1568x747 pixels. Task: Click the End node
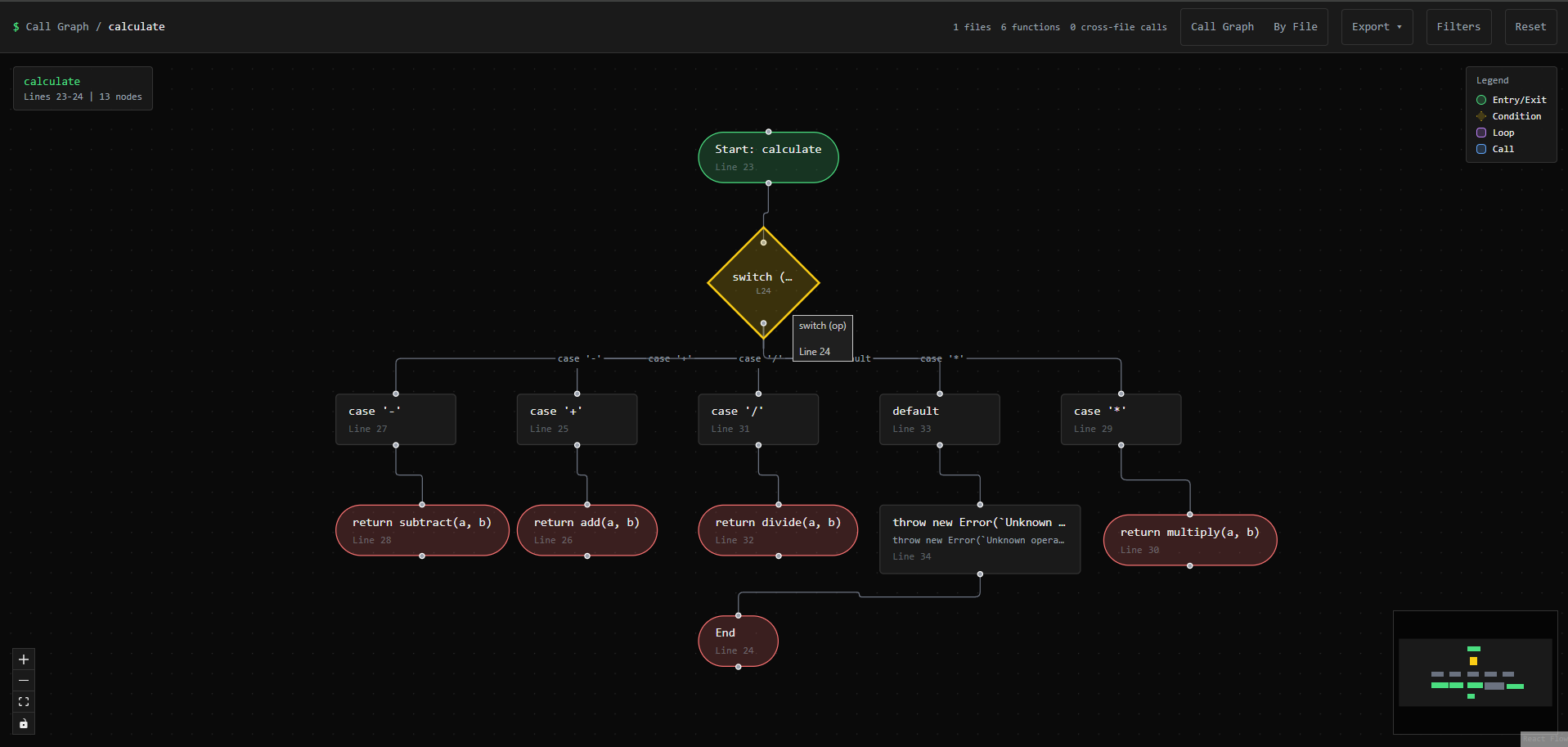tap(738, 641)
